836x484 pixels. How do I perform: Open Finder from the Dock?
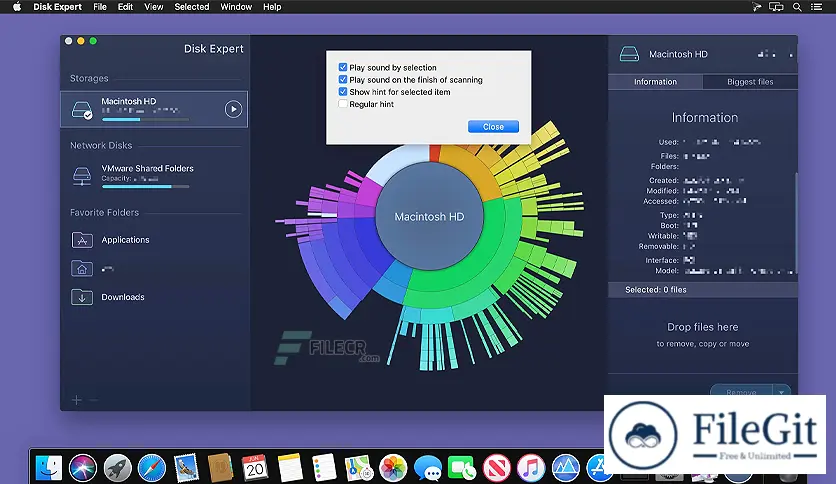pos(49,468)
